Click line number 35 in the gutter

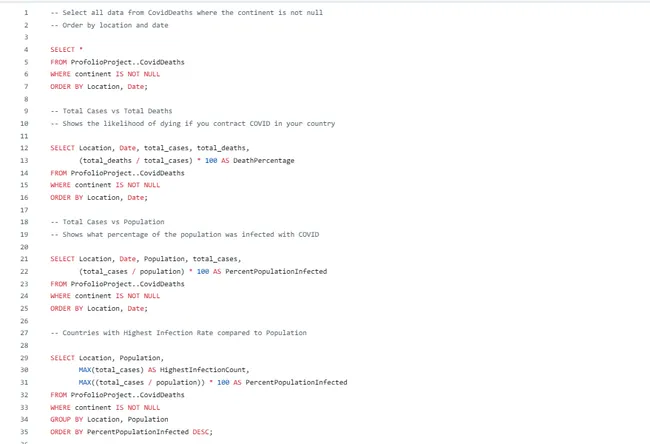coord(24,432)
